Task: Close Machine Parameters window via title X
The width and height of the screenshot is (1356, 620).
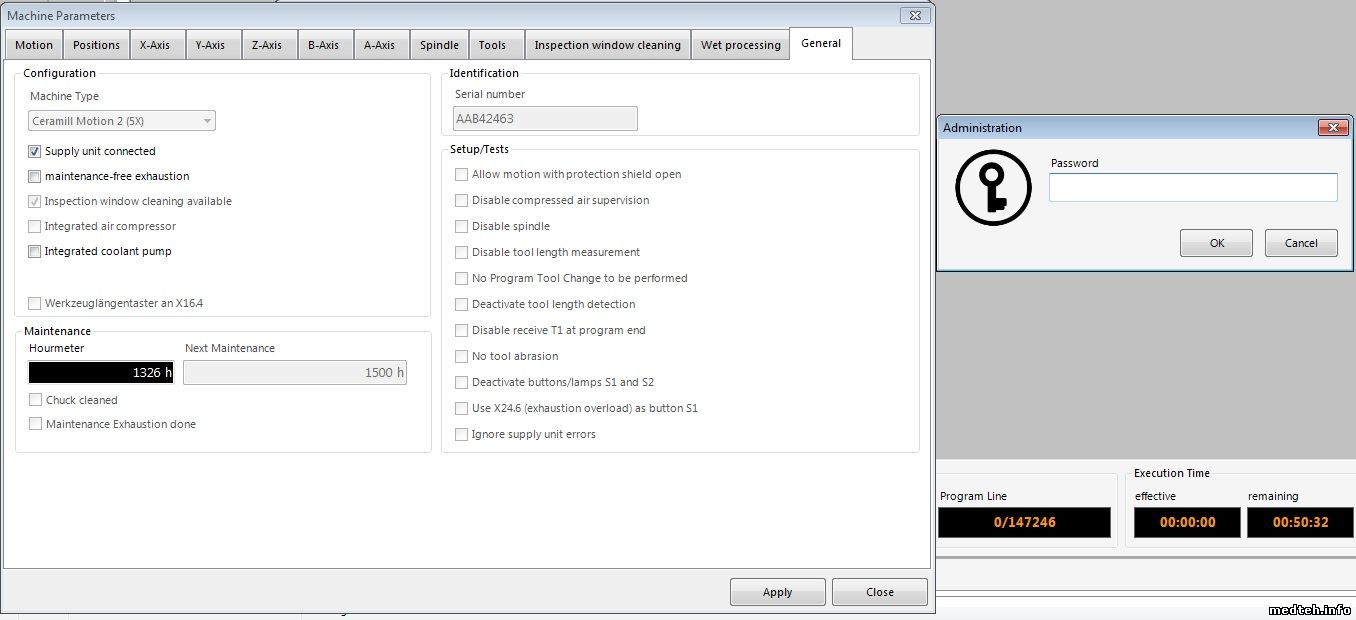Action: (915, 15)
